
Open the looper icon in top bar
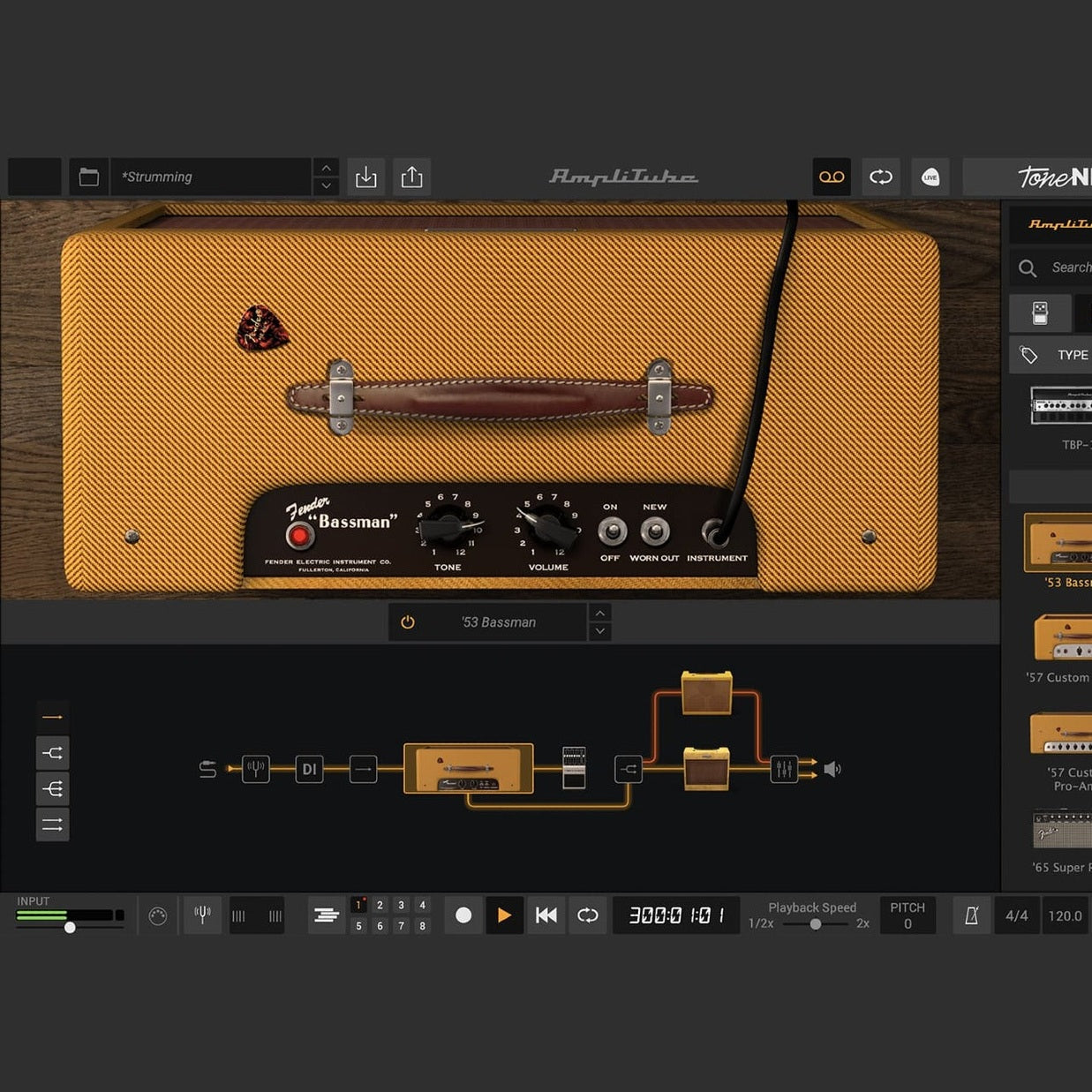point(881,177)
